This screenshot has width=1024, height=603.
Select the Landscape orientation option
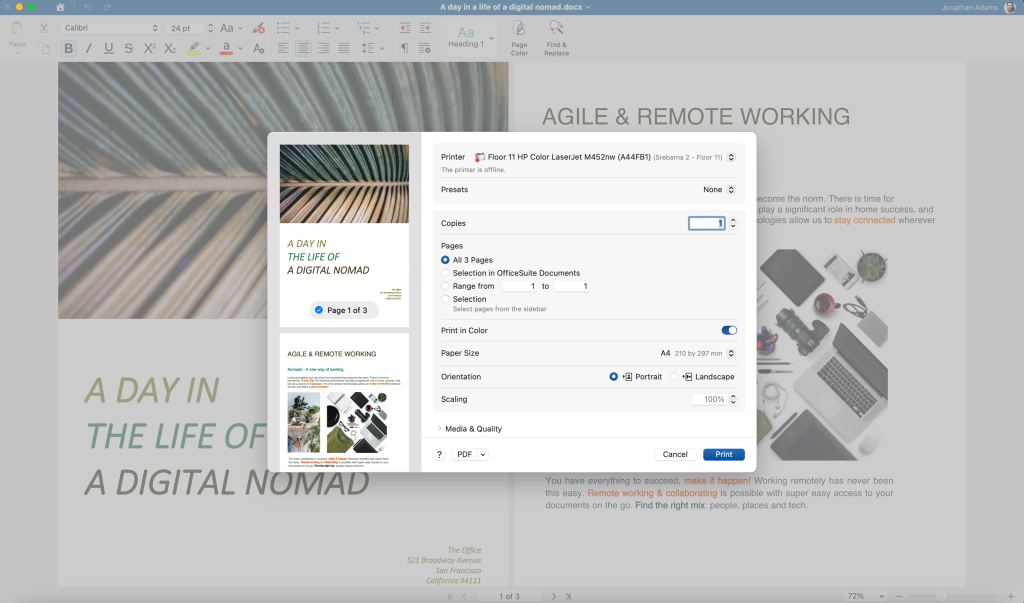674,377
